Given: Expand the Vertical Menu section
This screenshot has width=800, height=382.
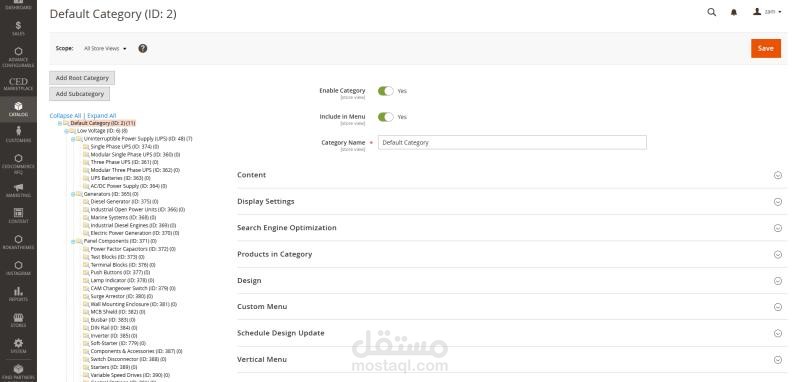Looking at the screenshot, I should (x=512, y=360).
